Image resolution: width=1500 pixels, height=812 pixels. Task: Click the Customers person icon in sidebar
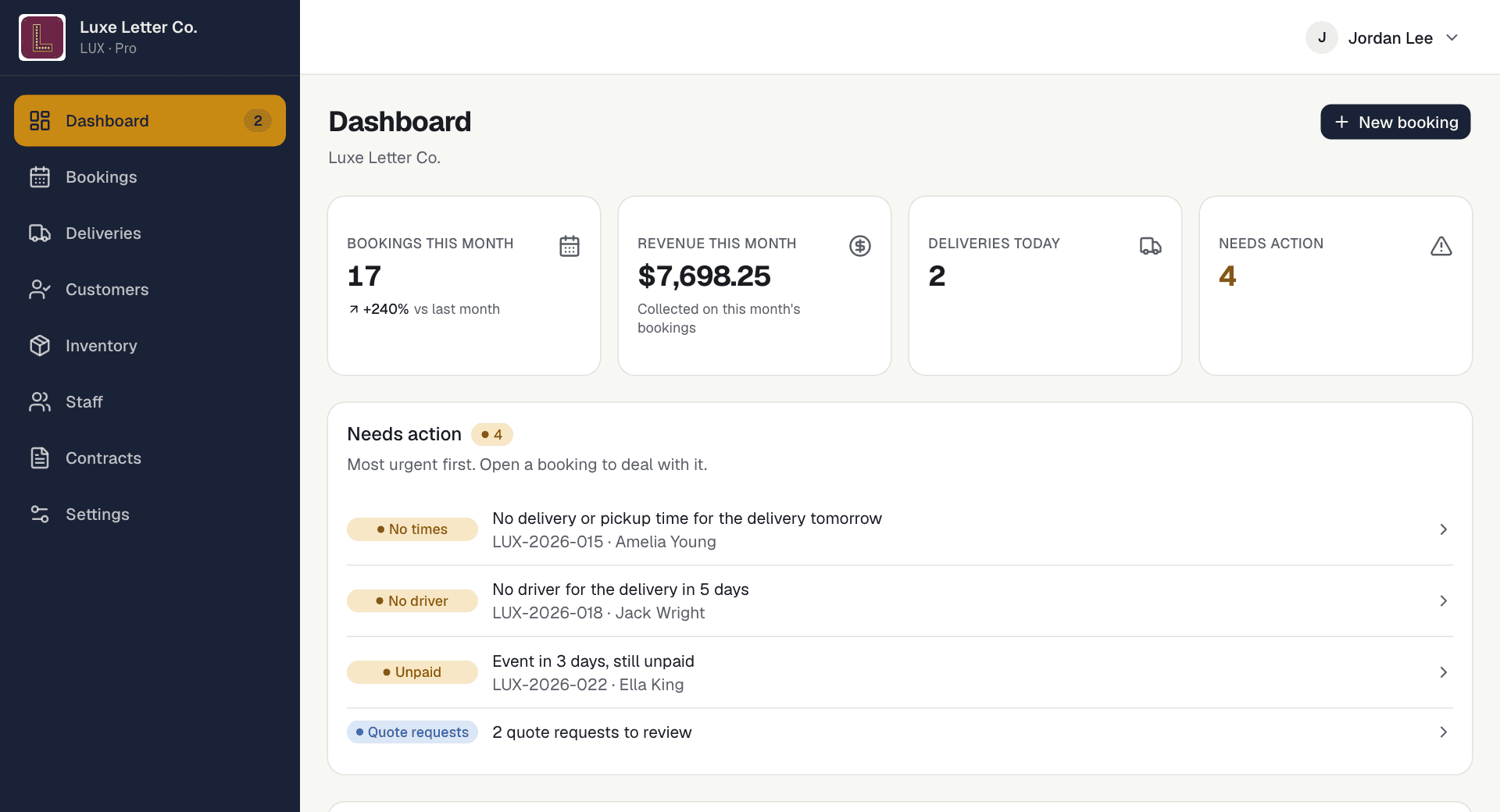(40, 290)
